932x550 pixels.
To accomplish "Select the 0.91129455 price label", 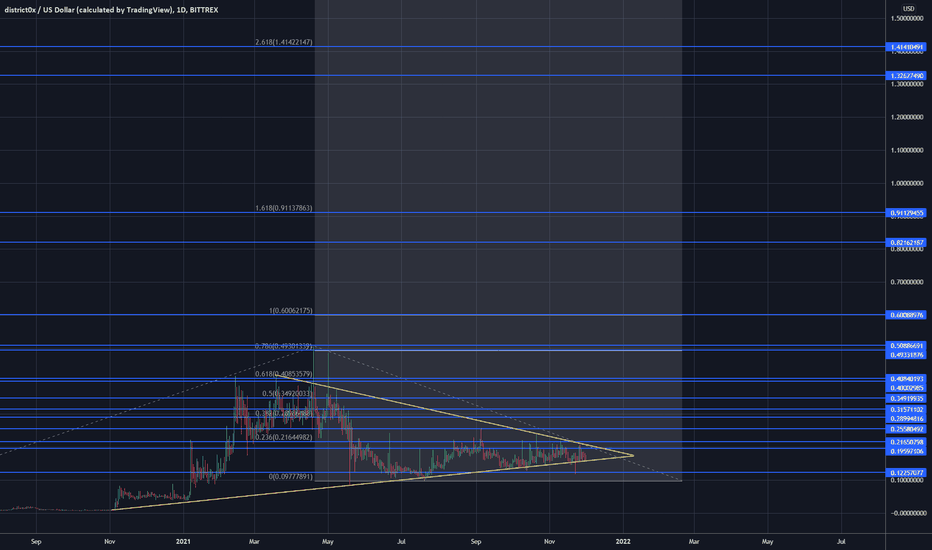I will pos(906,213).
